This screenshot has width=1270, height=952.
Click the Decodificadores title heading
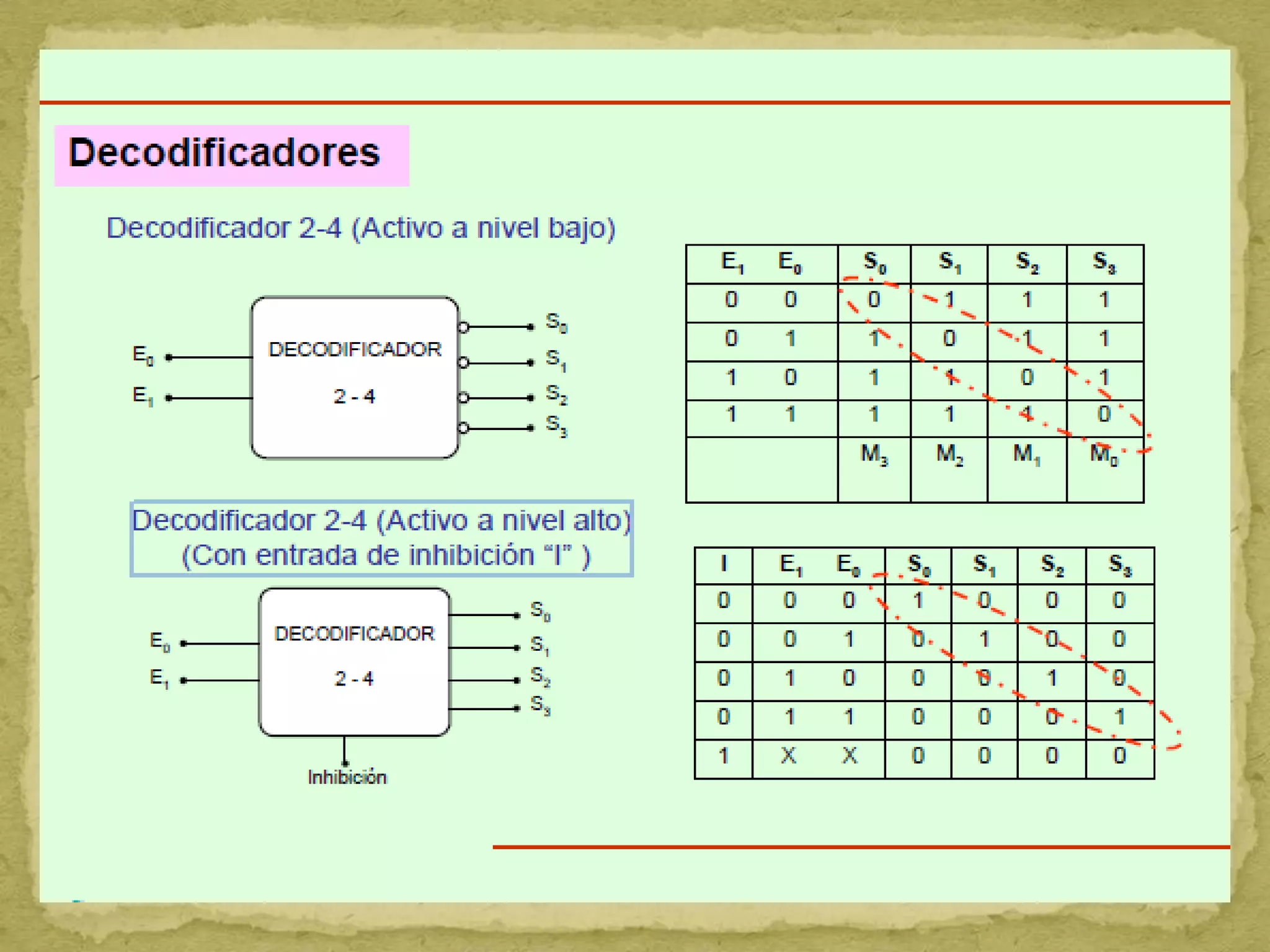tap(224, 152)
